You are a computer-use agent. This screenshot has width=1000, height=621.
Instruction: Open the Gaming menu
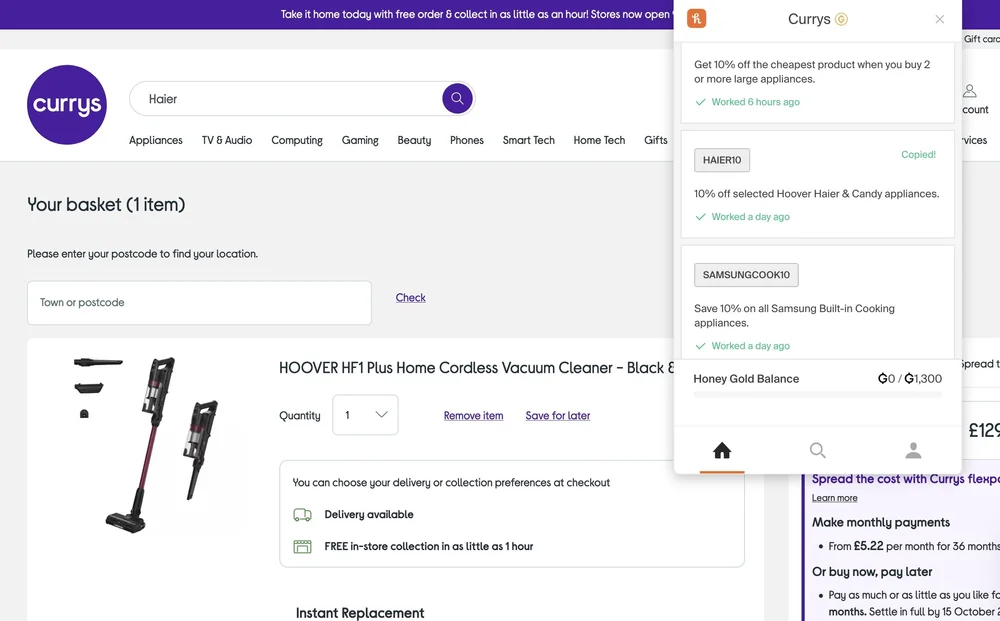(360, 140)
